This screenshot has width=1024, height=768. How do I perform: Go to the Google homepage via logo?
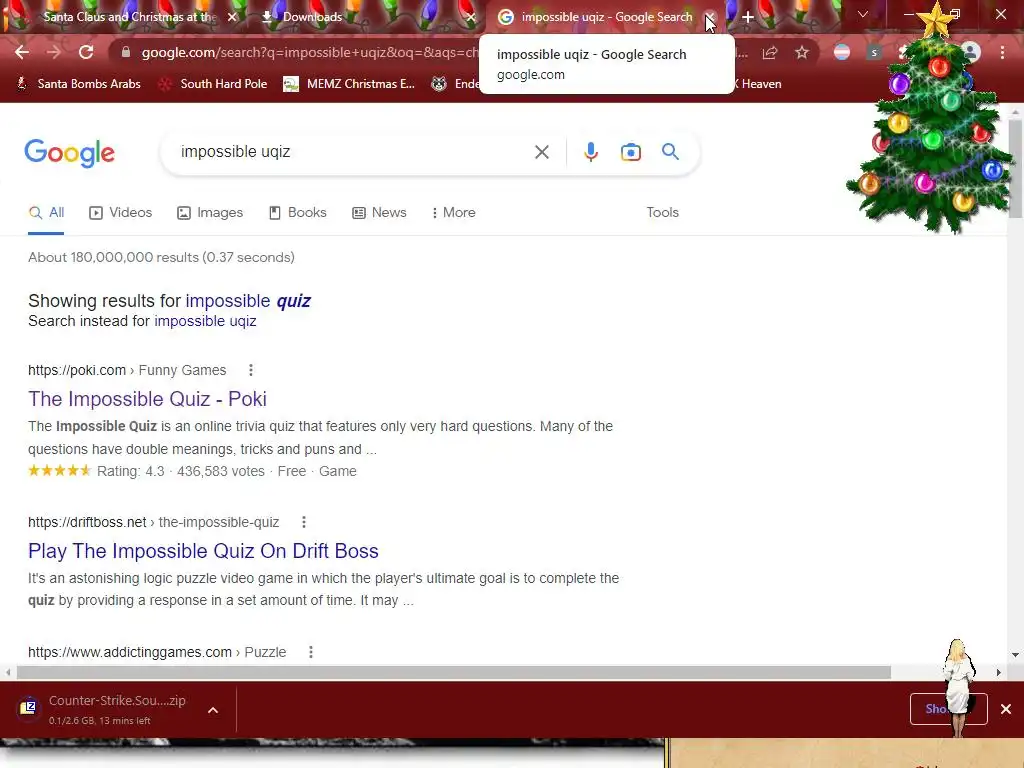pyautogui.click(x=69, y=153)
